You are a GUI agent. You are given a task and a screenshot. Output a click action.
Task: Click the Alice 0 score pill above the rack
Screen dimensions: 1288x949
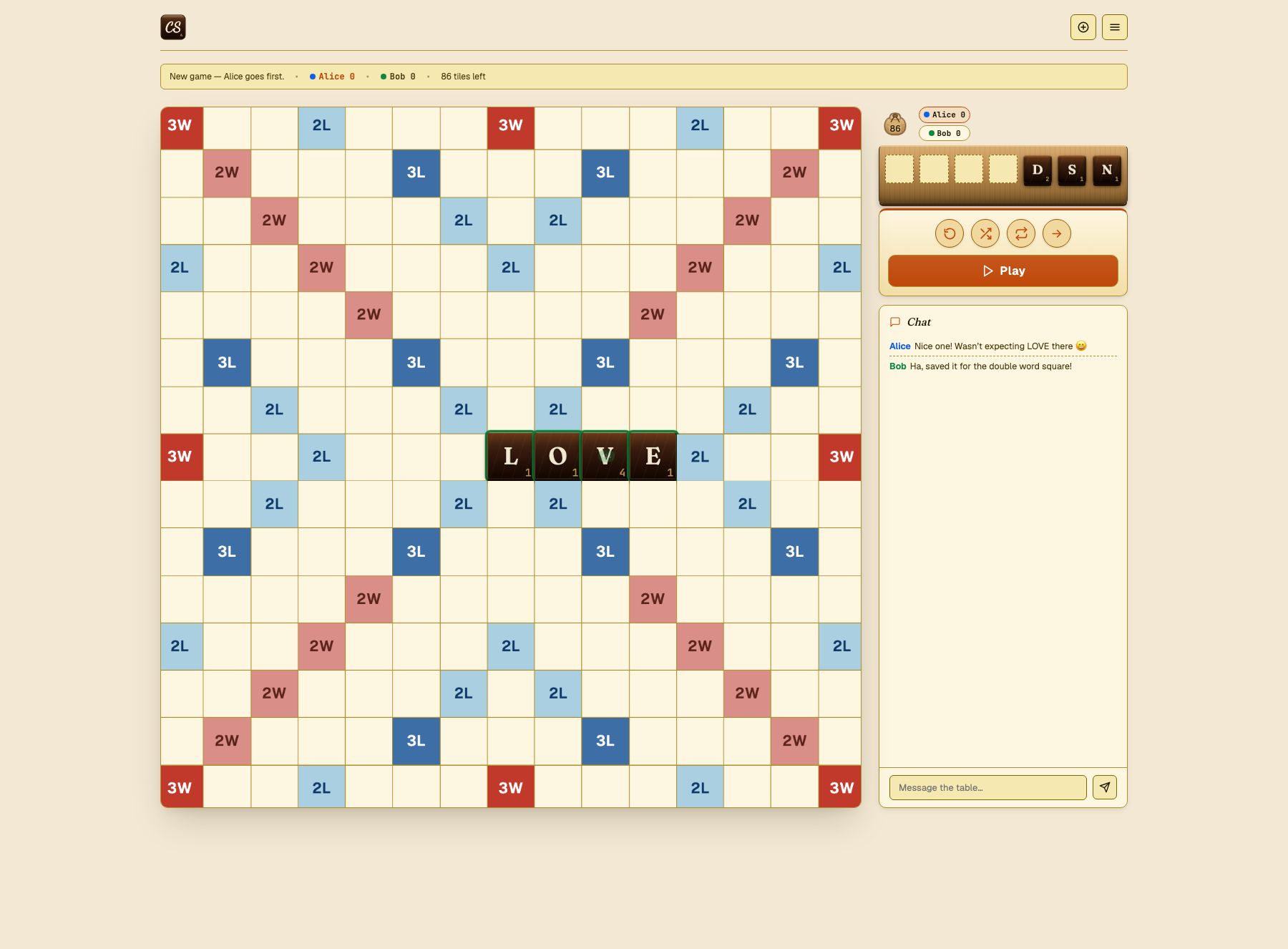coord(945,115)
